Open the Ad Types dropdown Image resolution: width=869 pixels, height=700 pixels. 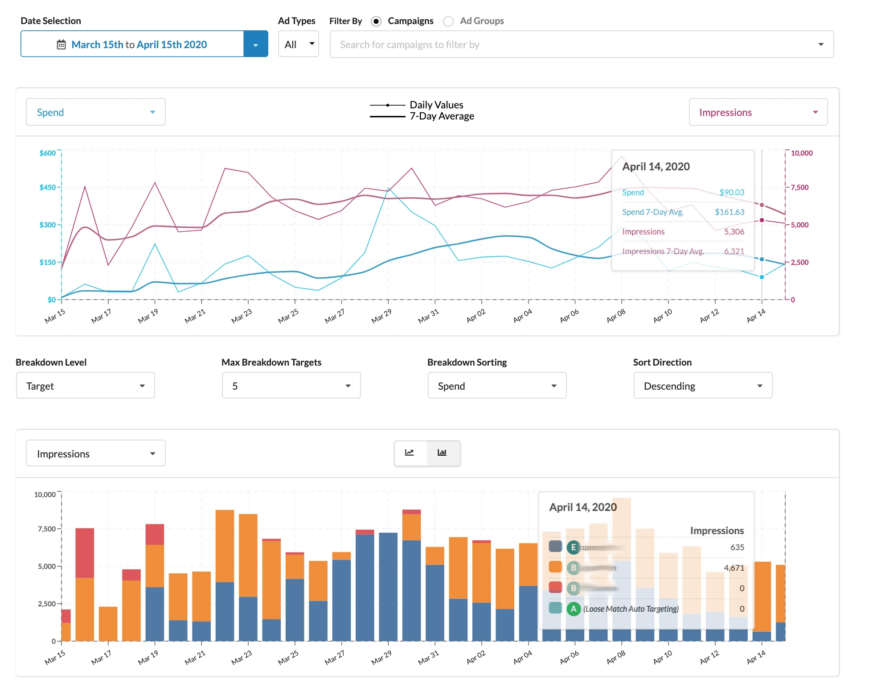tap(298, 43)
